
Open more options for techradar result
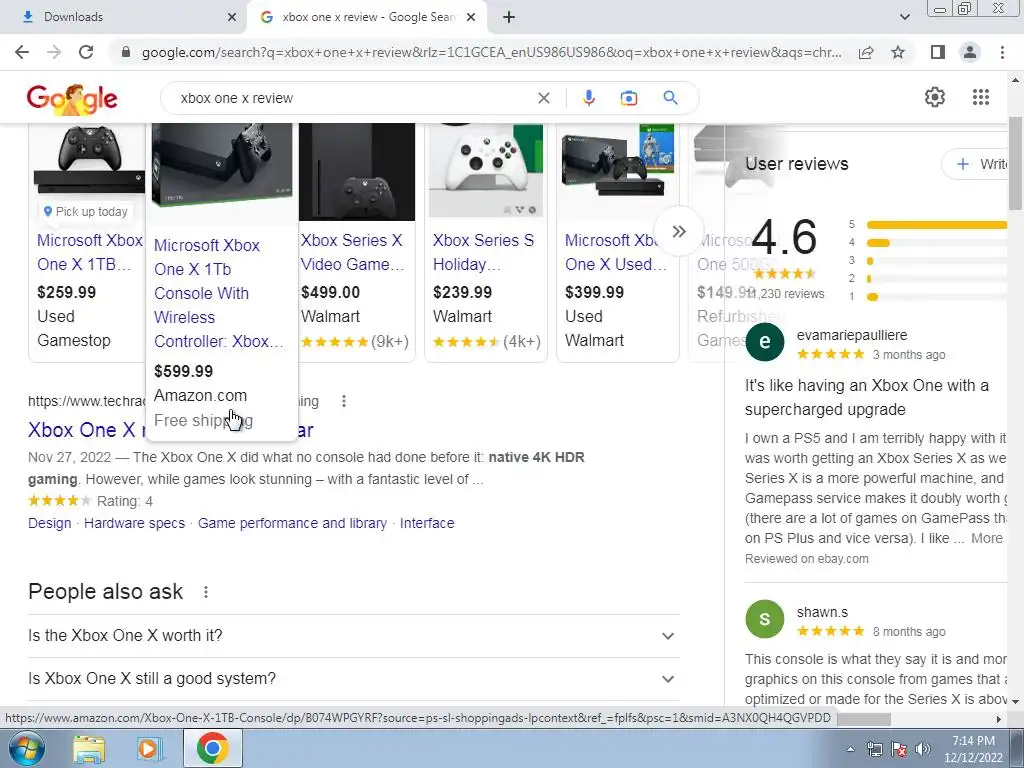click(x=344, y=401)
